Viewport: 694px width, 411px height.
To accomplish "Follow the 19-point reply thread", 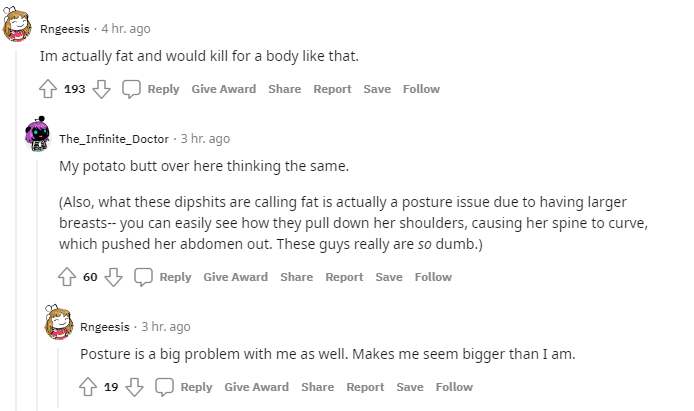I will (454, 387).
